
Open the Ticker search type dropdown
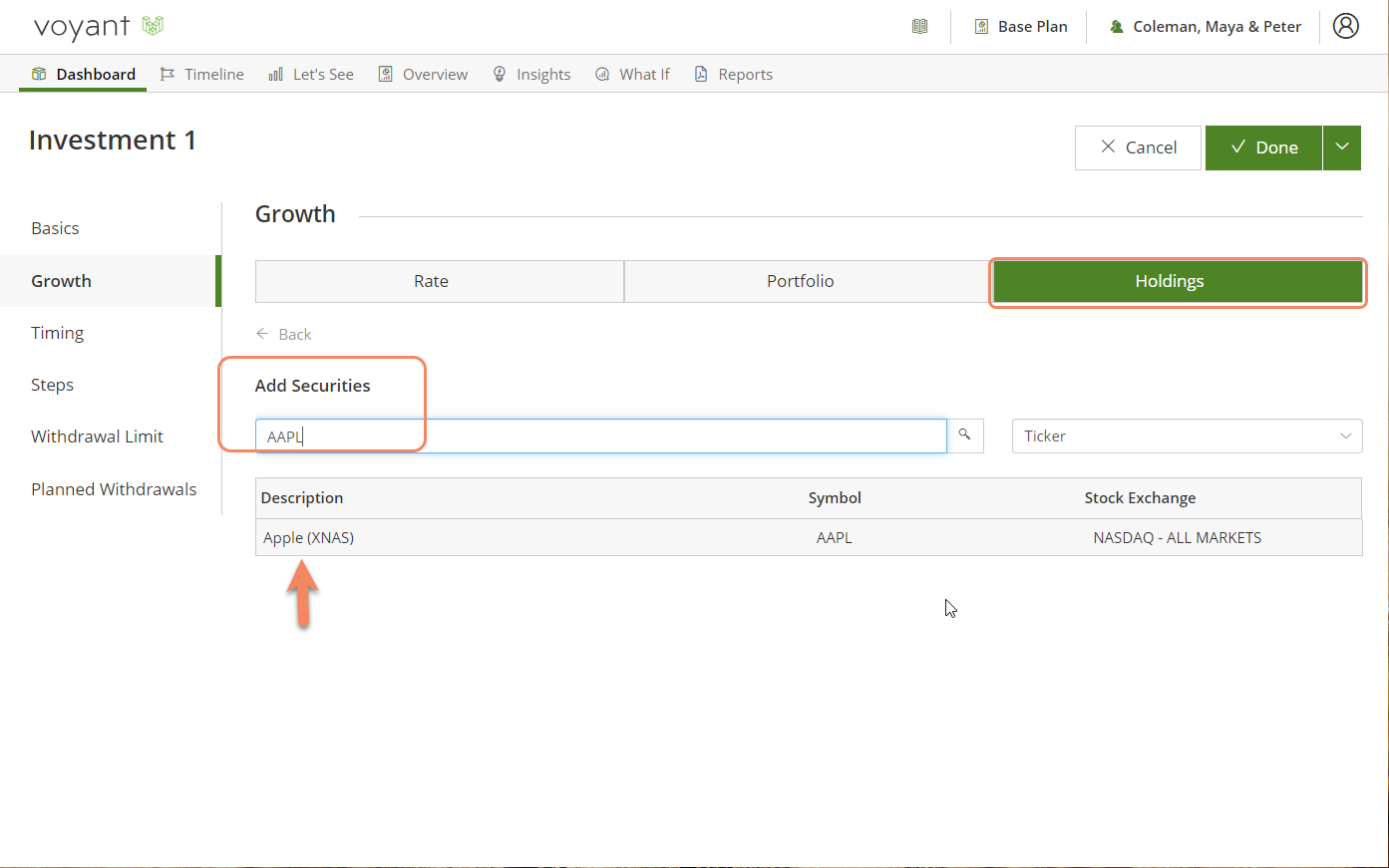point(1188,435)
